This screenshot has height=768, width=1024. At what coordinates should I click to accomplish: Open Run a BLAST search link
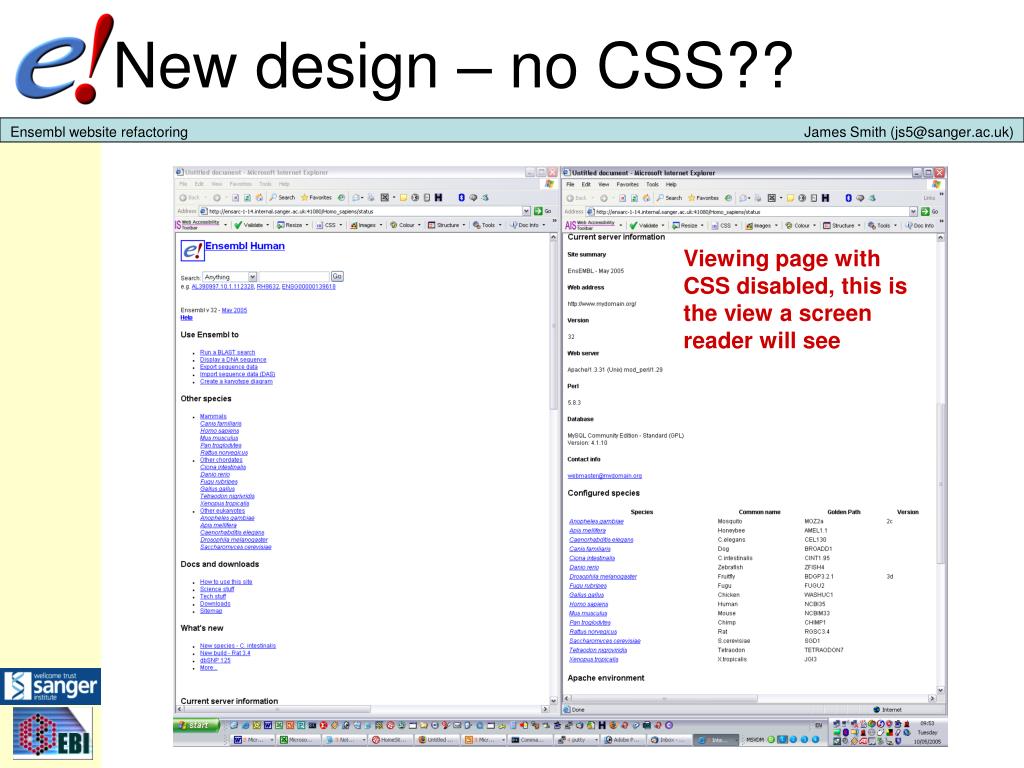point(227,353)
